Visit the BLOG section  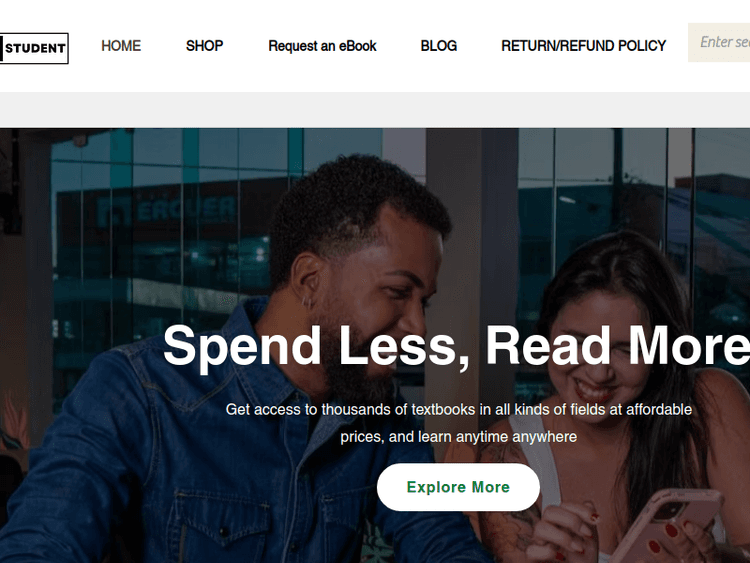pyautogui.click(x=439, y=46)
